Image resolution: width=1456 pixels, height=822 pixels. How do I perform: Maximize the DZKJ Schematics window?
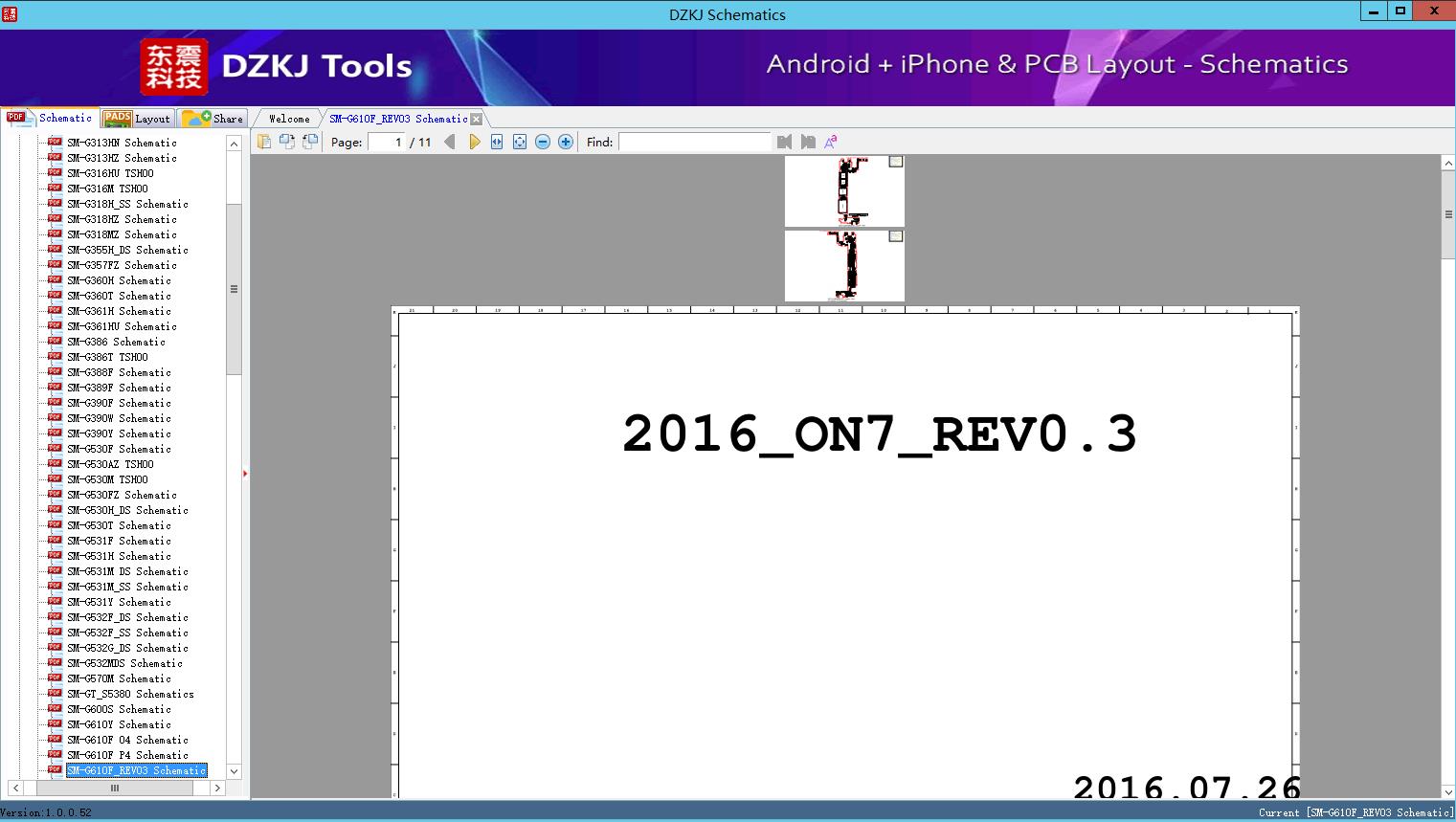click(x=1400, y=11)
